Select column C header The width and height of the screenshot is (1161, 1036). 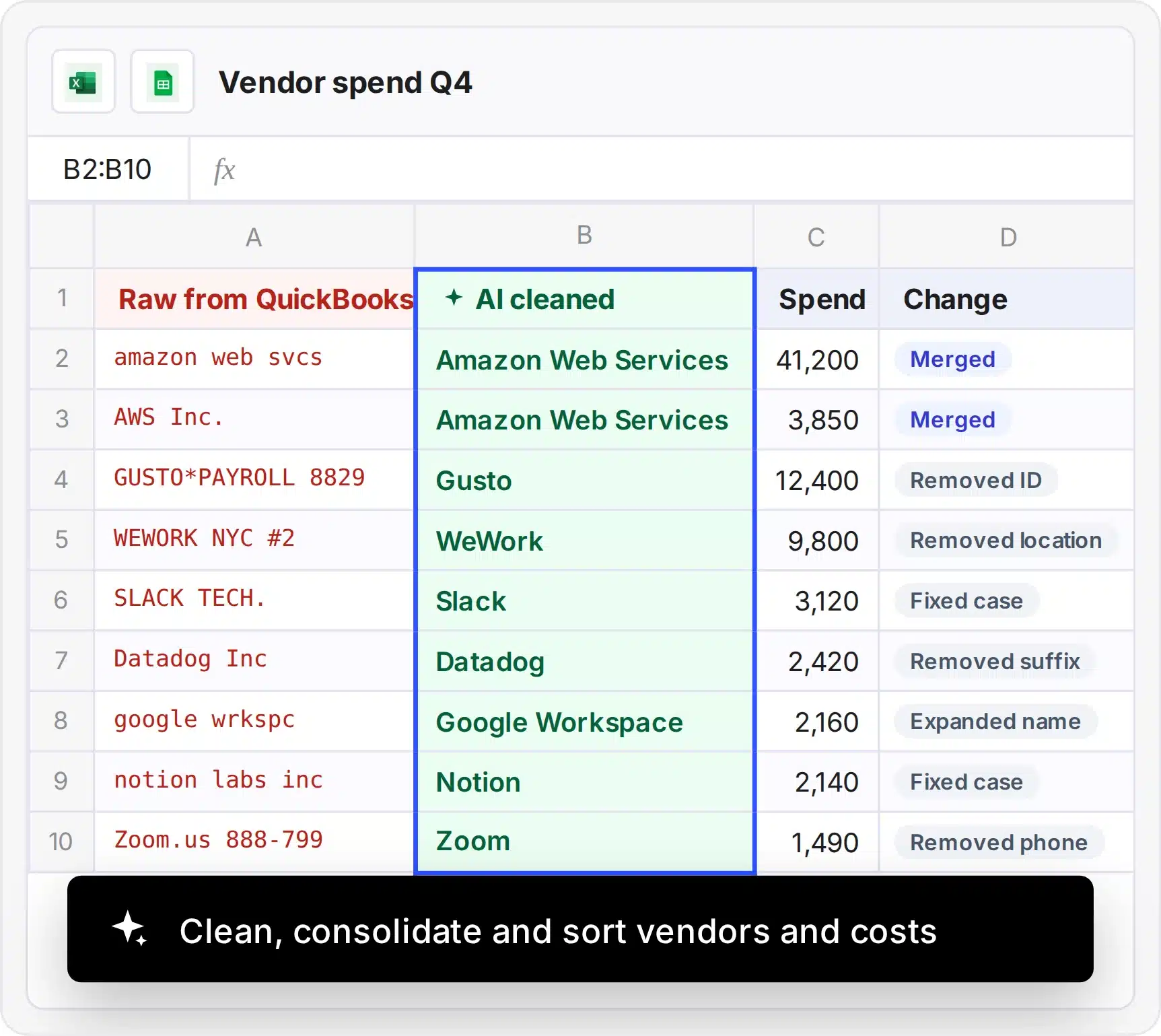[x=816, y=237]
